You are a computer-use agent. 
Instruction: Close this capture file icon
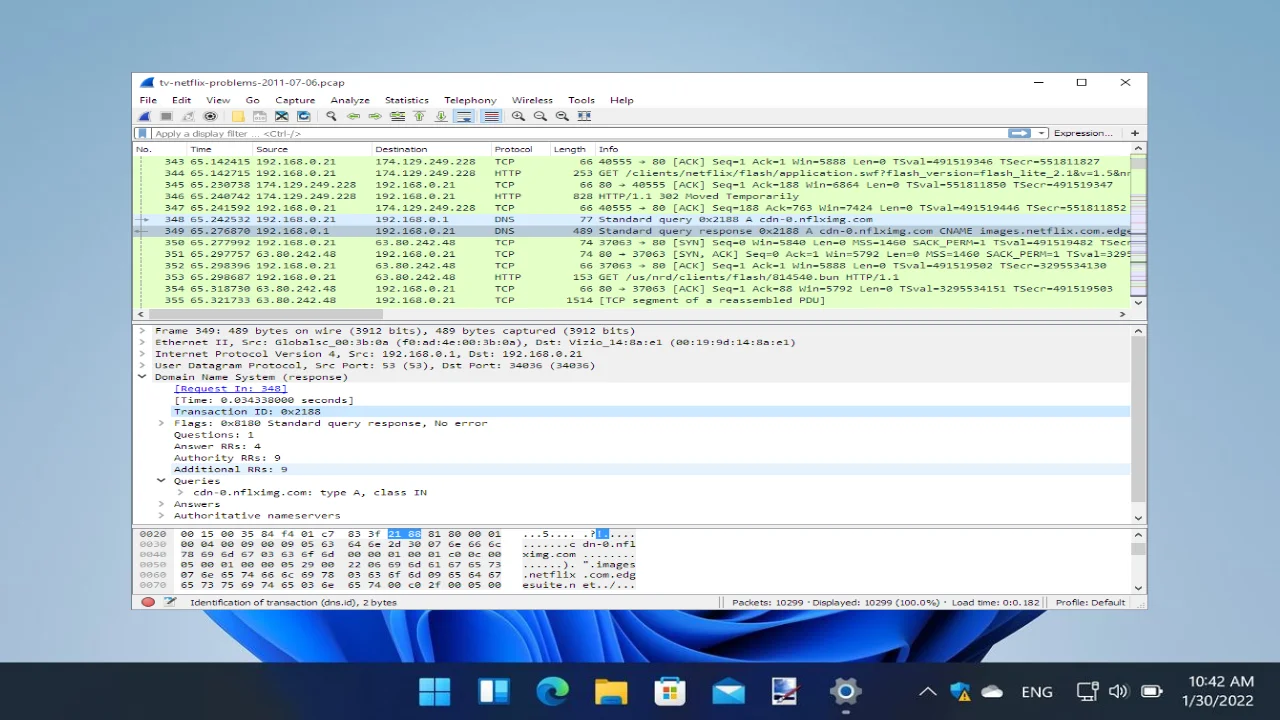(282, 116)
